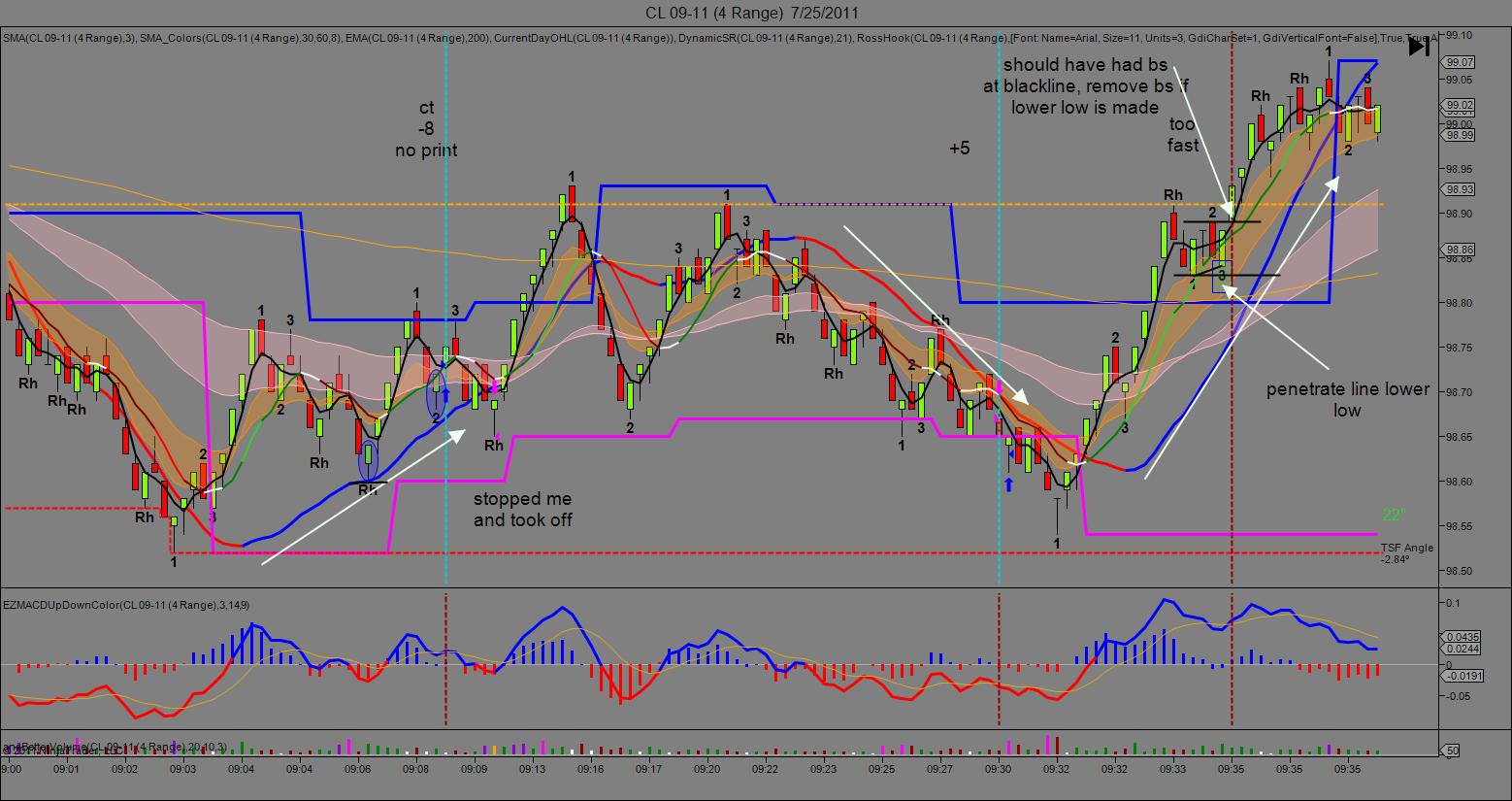
Task: Click the 98.99 price marker
Action: tap(1460, 136)
